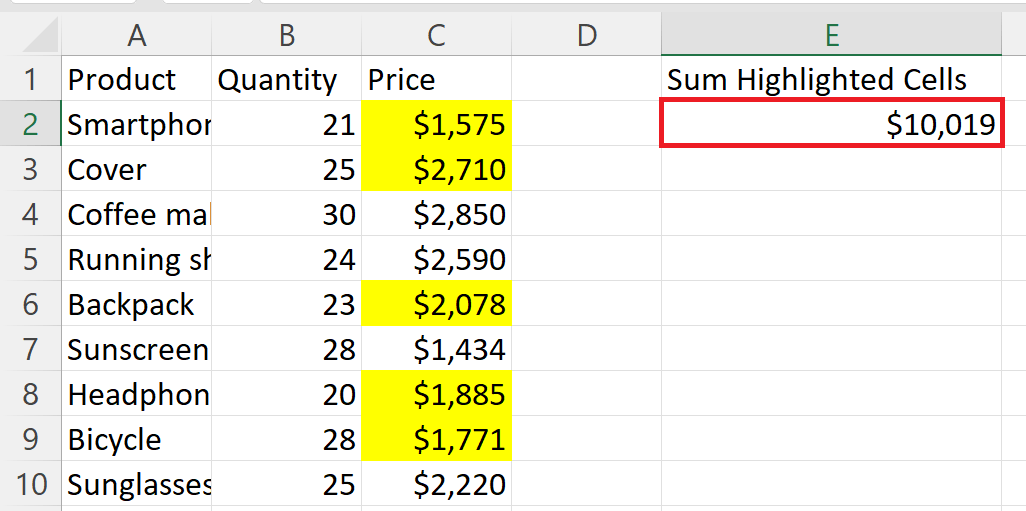Select row 9 header

click(30, 440)
